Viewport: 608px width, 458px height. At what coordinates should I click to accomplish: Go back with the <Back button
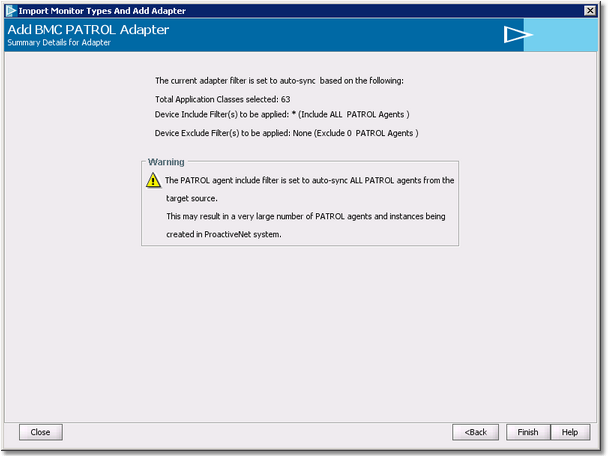[476, 432]
